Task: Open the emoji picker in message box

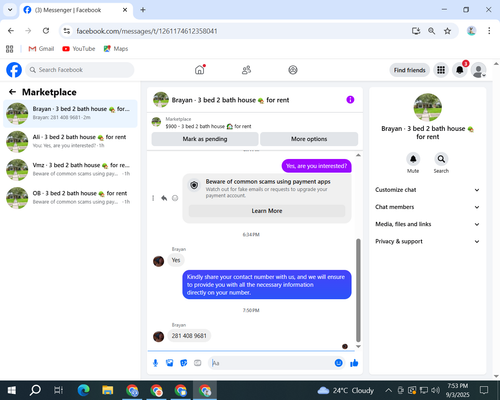Action: coord(338,363)
